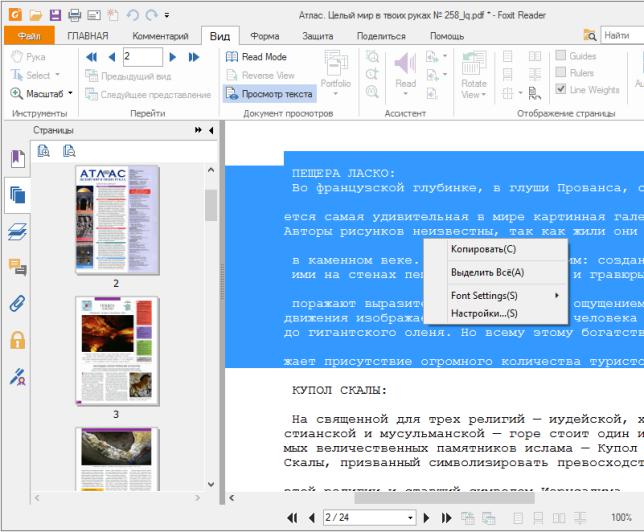The width and height of the screenshot is (644, 532).
Task: Open a file via folder icon
Action: point(36,16)
